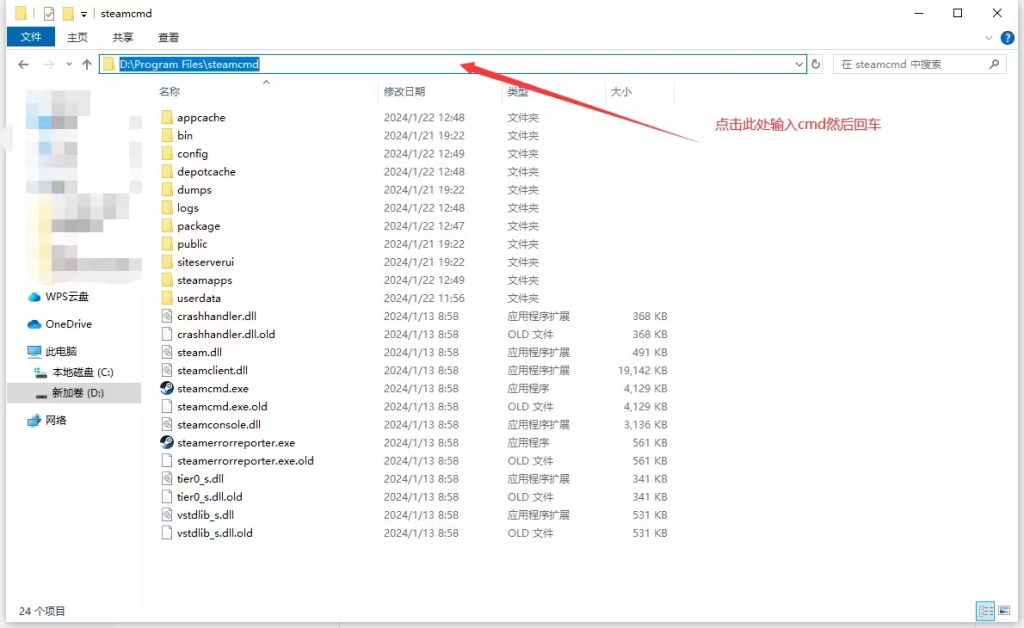Image resolution: width=1024 pixels, height=628 pixels.
Task: Sort by 大小 column header
Action: pos(621,92)
